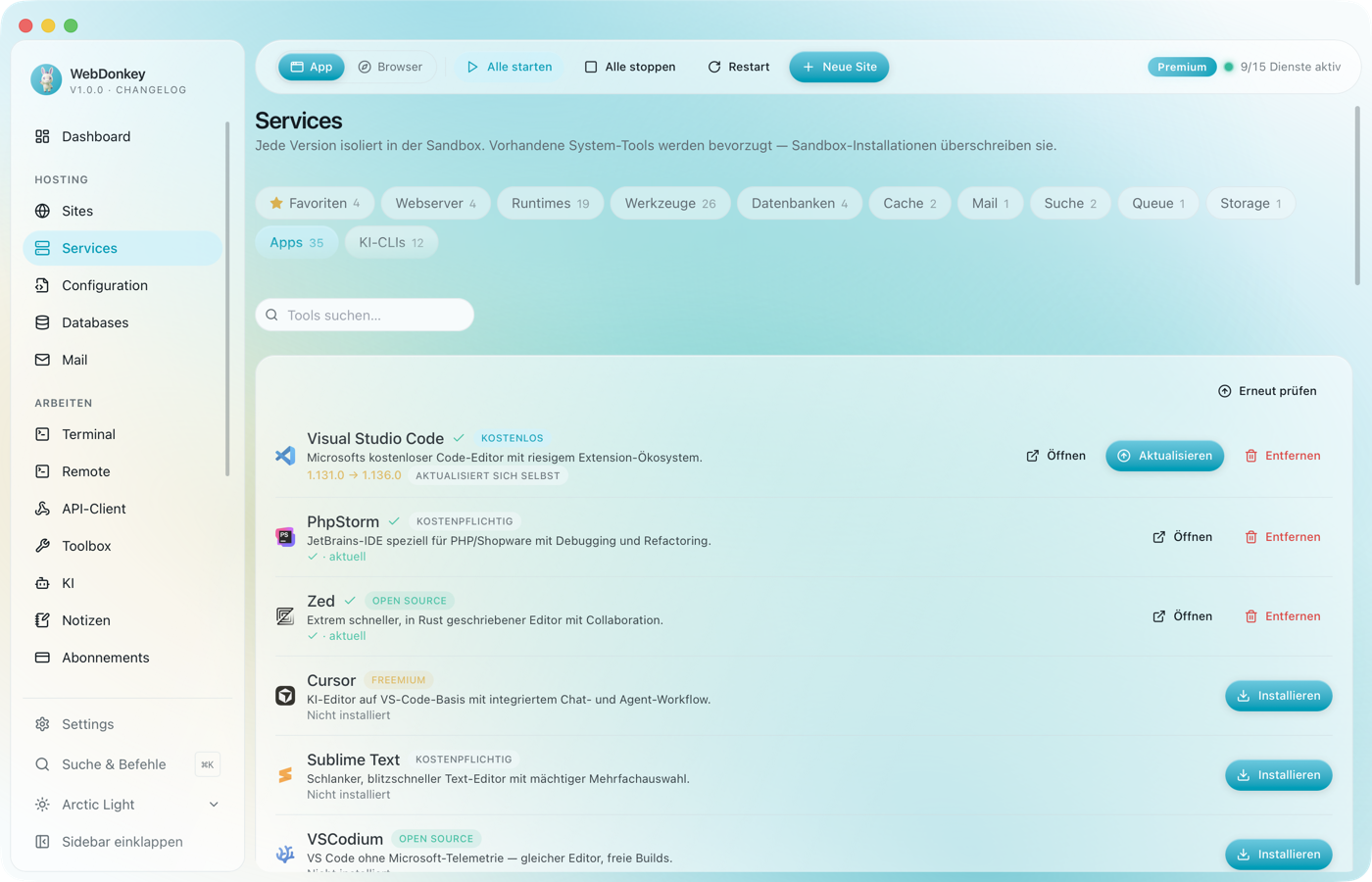The height and width of the screenshot is (882, 1372).
Task: Click the Sidebar einklappen panel icon
Action: point(42,842)
